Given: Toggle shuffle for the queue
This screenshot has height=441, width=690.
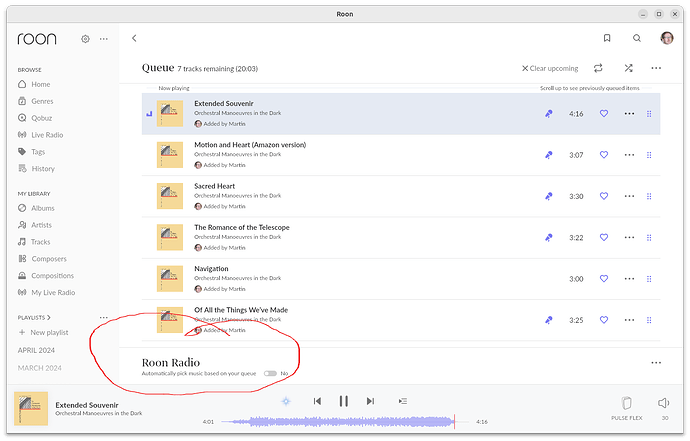Looking at the screenshot, I should pos(628,68).
